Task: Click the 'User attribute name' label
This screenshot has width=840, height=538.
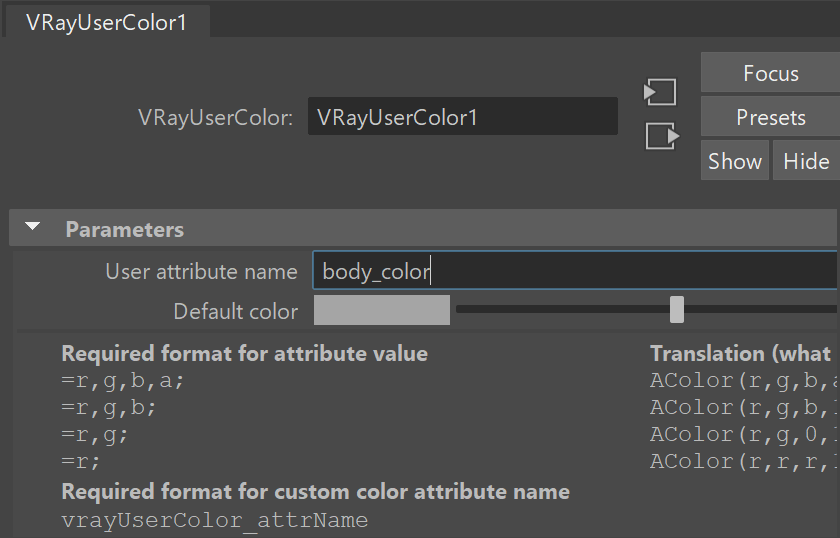Action: [201, 272]
